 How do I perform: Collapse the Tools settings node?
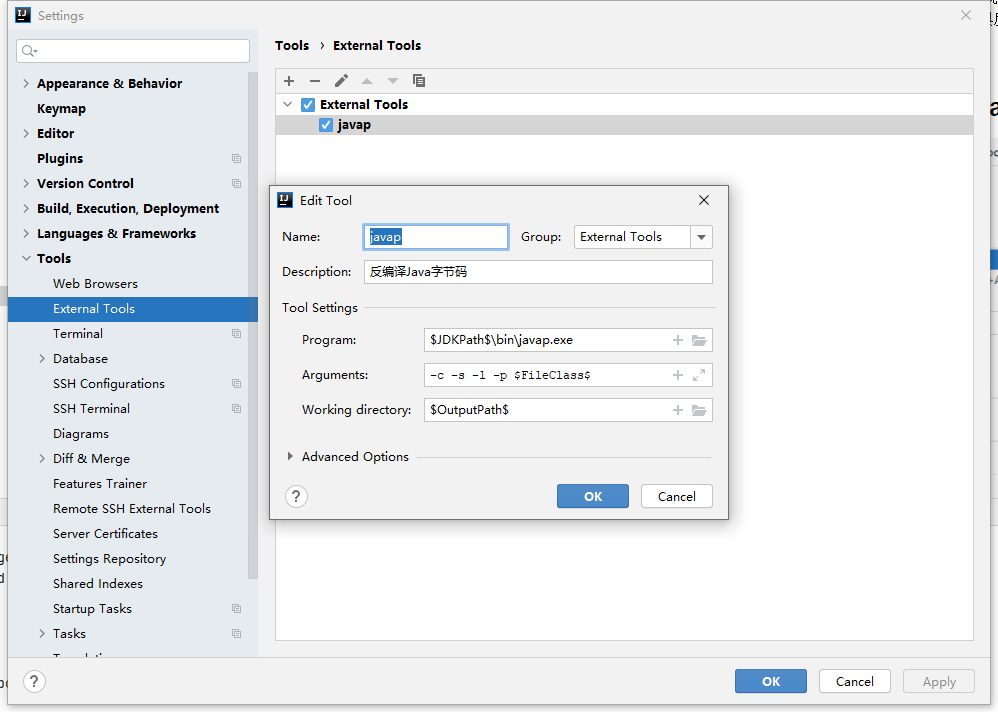pyautogui.click(x=26, y=259)
